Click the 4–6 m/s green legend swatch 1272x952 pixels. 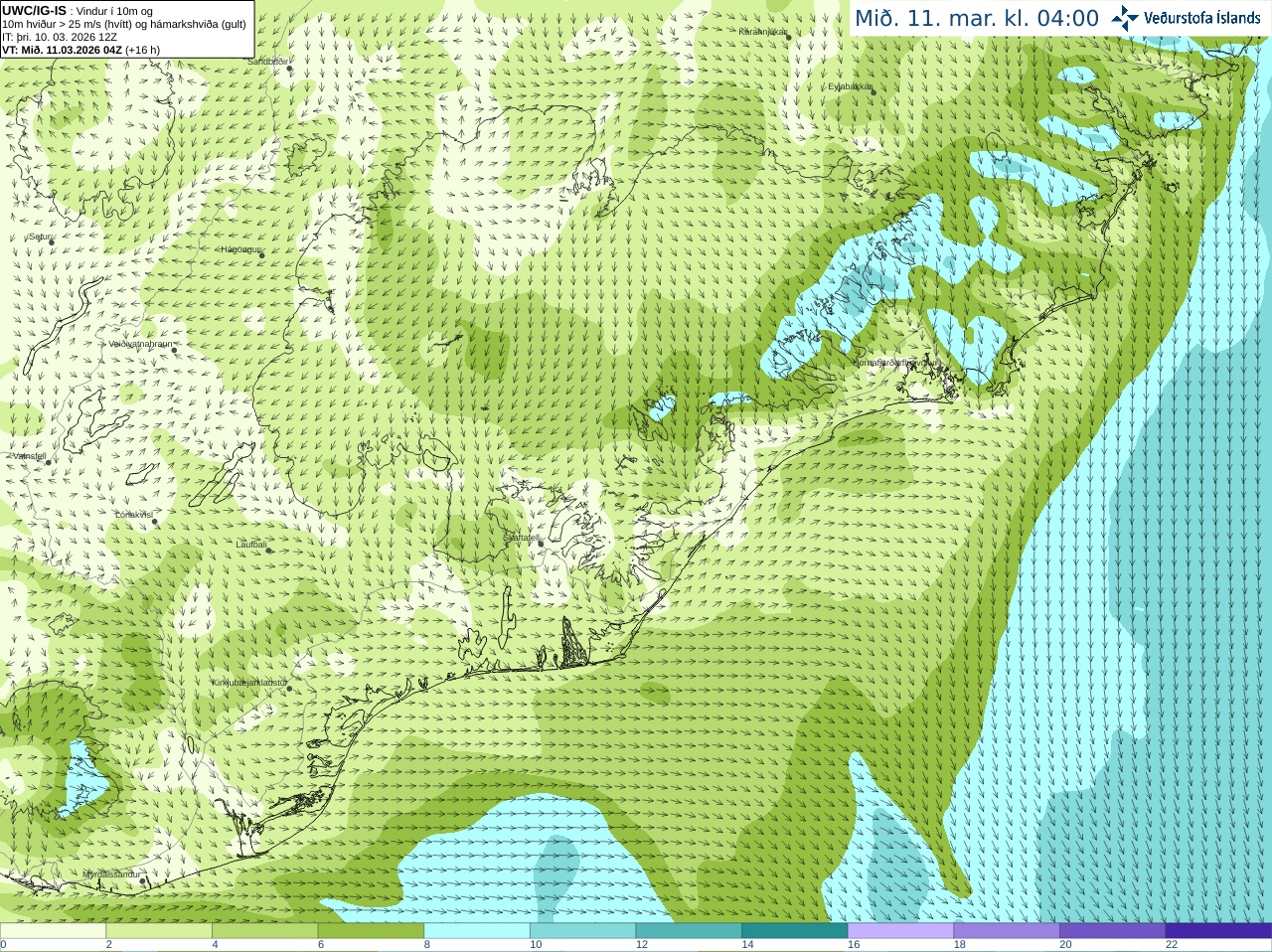click(264, 931)
